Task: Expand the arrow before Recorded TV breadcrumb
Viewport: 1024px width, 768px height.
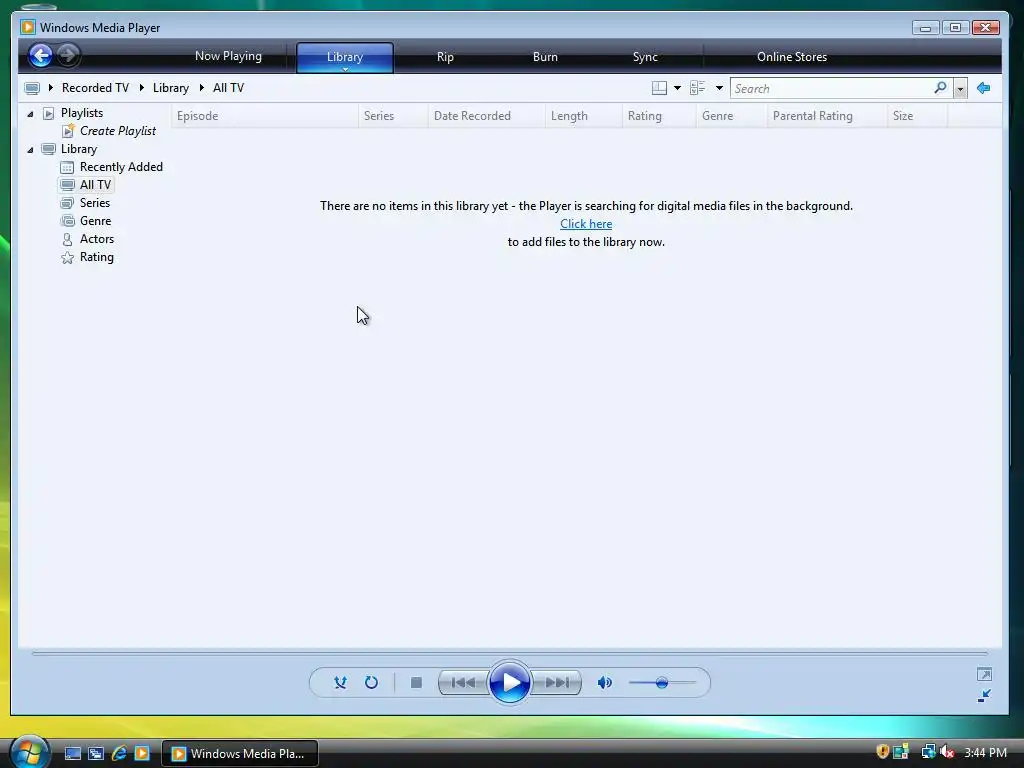Action: point(50,88)
